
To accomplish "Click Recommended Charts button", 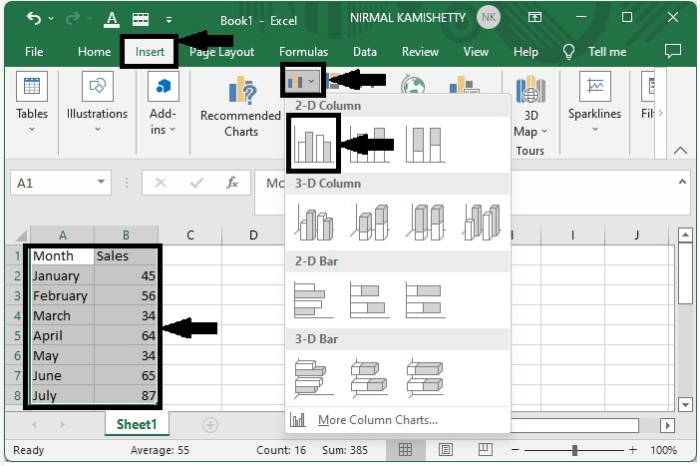I will pyautogui.click(x=241, y=107).
